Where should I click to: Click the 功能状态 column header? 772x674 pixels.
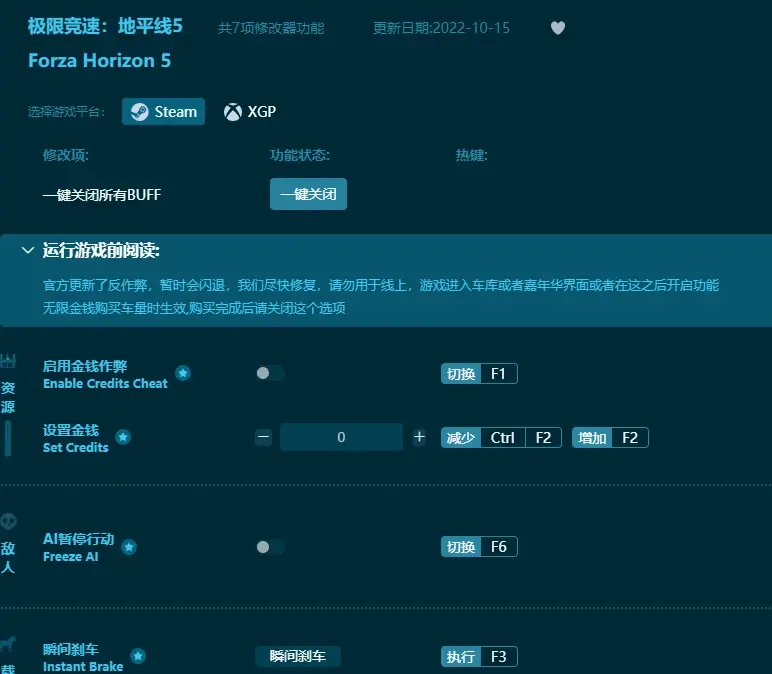(x=300, y=156)
